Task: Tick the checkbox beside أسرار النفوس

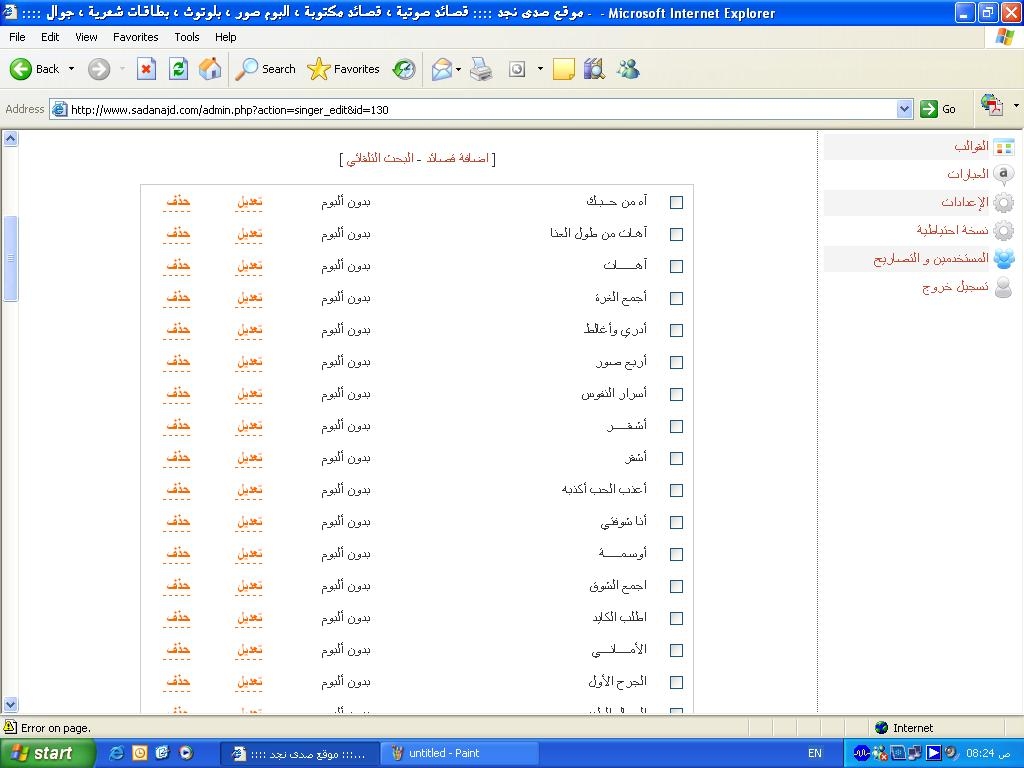Action: [676, 394]
